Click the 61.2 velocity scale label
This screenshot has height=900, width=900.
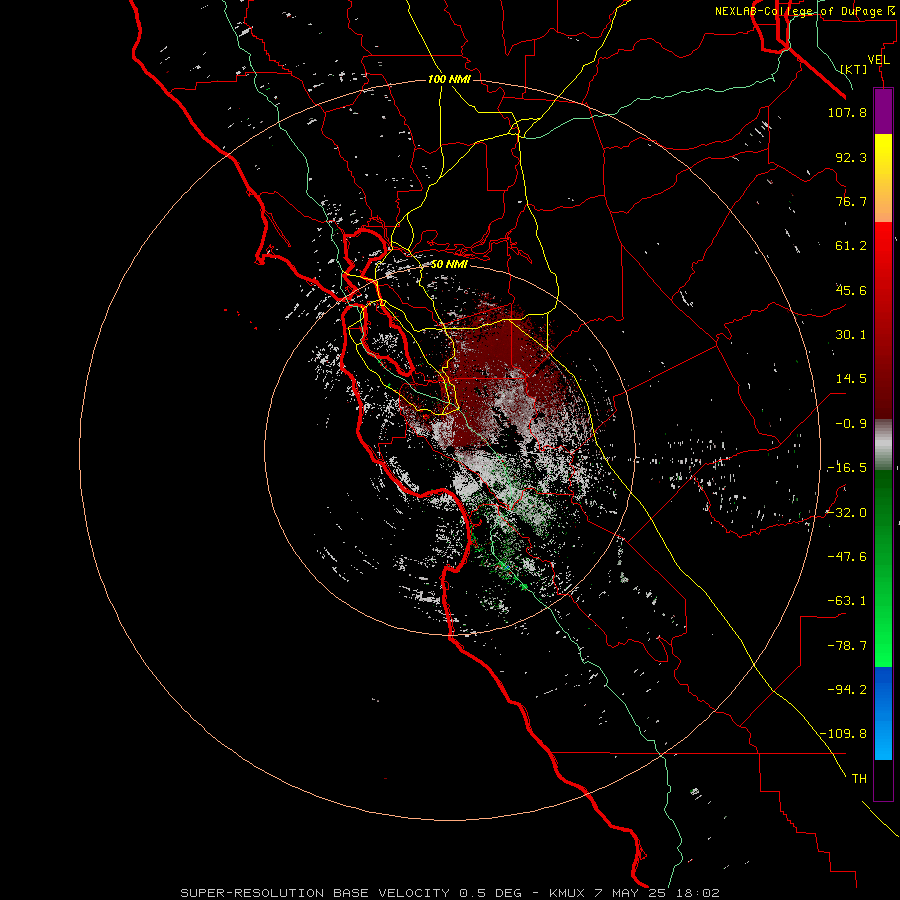(x=851, y=246)
